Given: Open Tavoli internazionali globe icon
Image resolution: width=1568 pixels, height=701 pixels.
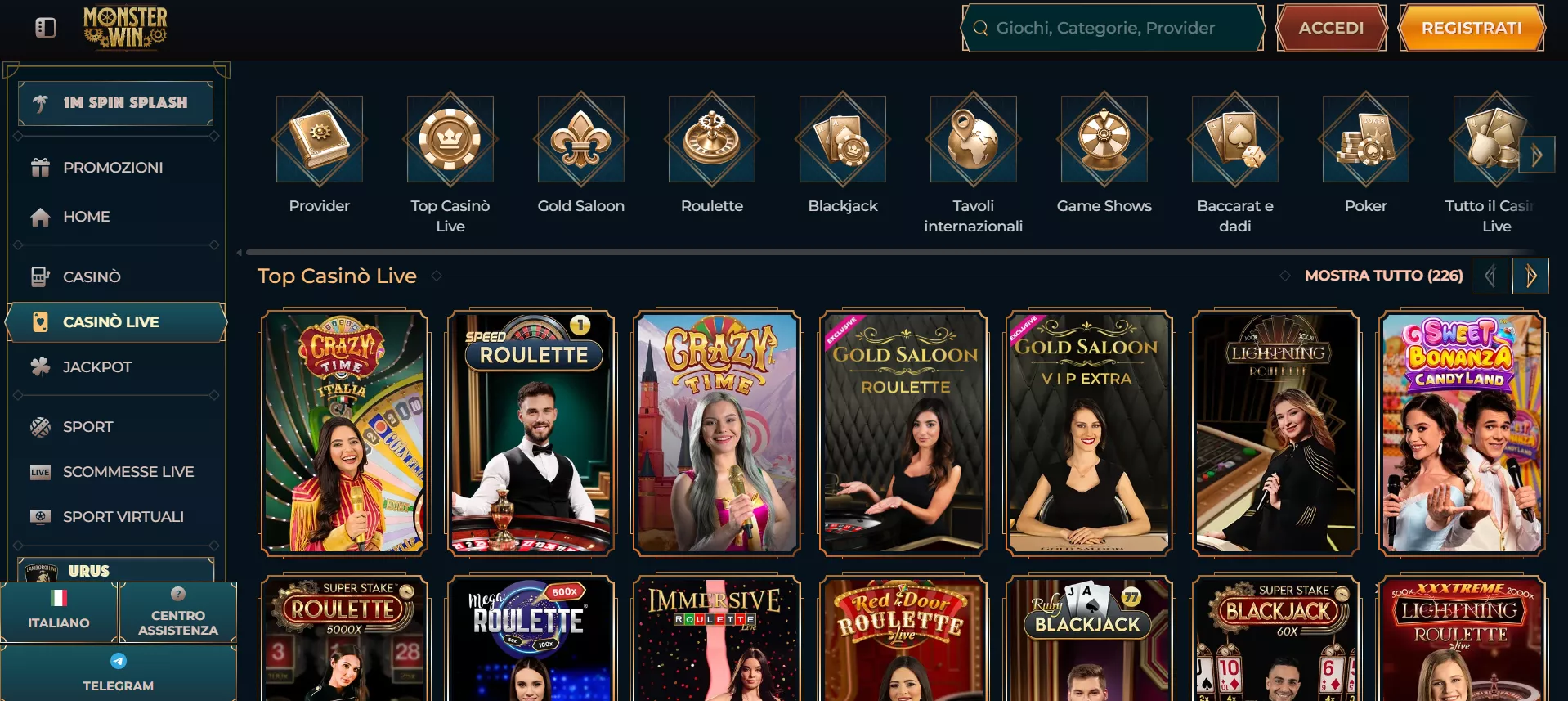Looking at the screenshot, I should click(x=973, y=139).
